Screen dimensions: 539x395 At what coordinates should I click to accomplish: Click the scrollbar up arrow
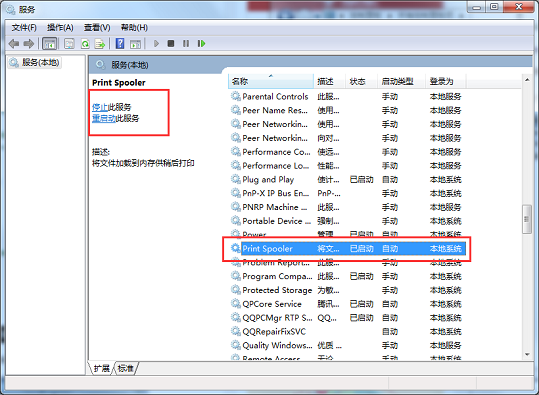527,80
